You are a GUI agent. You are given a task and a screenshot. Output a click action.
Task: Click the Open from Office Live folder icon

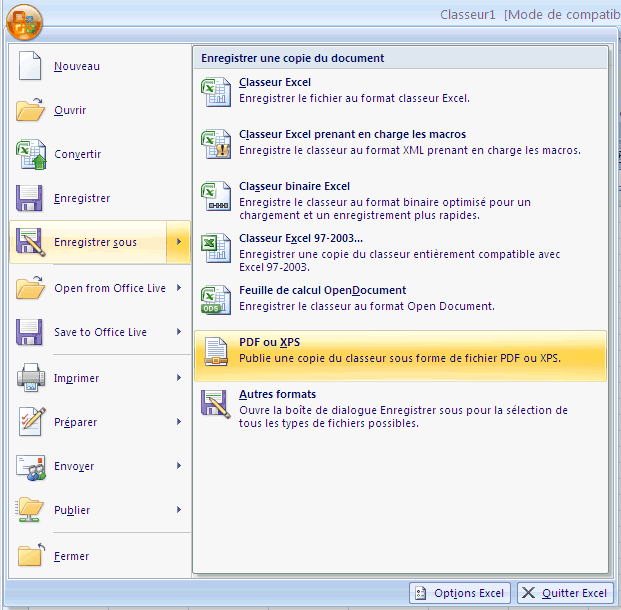[x=30, y=287]
